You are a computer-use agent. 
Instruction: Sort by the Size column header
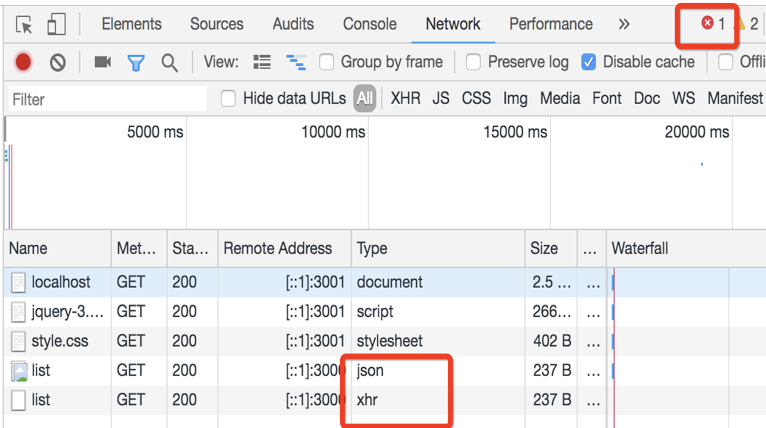pyautogui.click(x=551, y=248)
